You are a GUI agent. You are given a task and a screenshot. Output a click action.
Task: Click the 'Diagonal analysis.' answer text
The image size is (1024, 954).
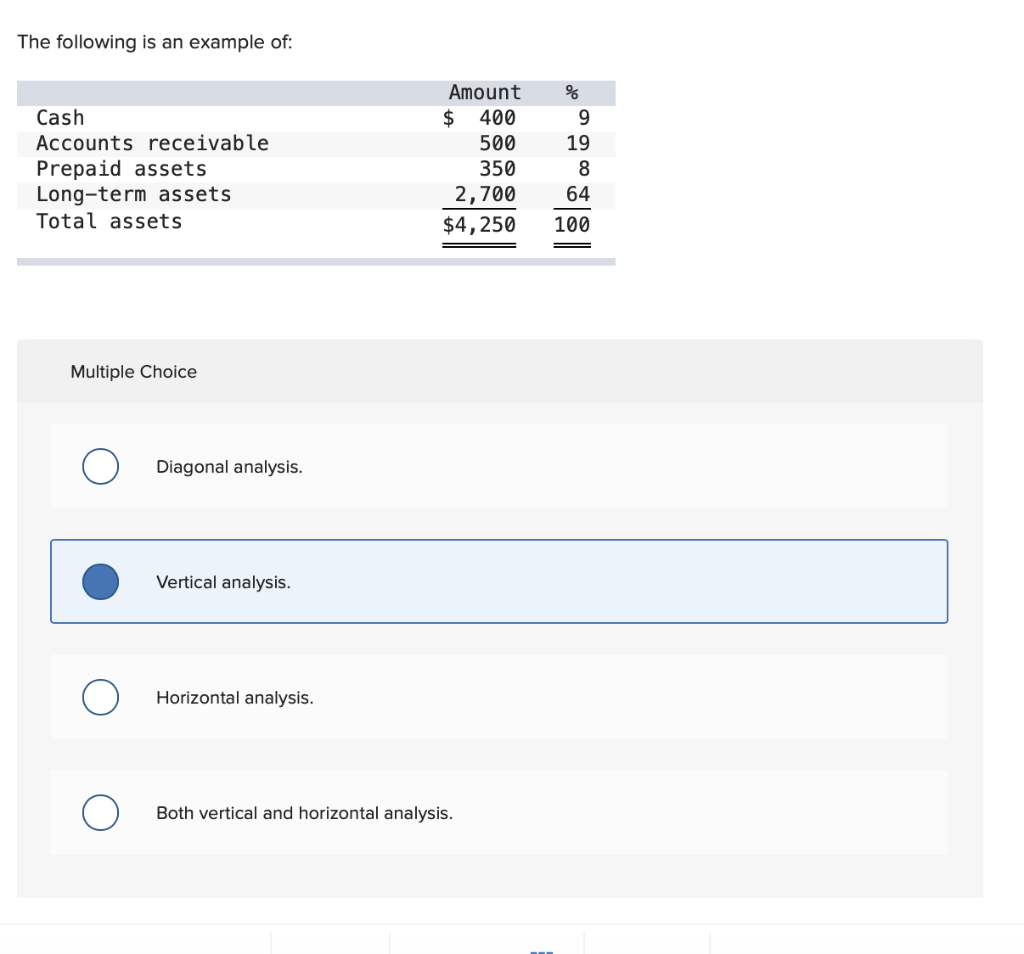(x=229, y=467)
